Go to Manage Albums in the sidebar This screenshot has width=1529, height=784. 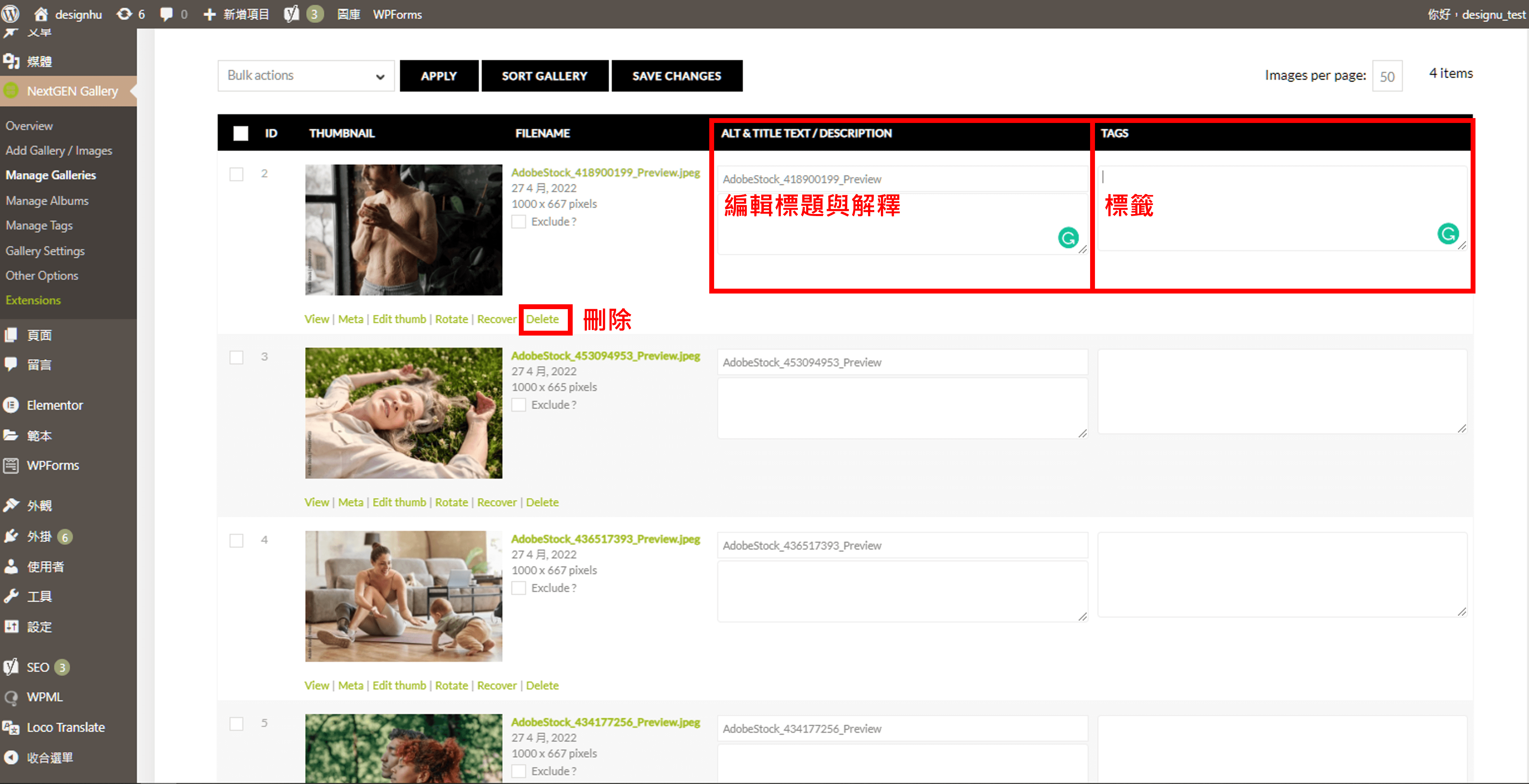coord(47,200)
